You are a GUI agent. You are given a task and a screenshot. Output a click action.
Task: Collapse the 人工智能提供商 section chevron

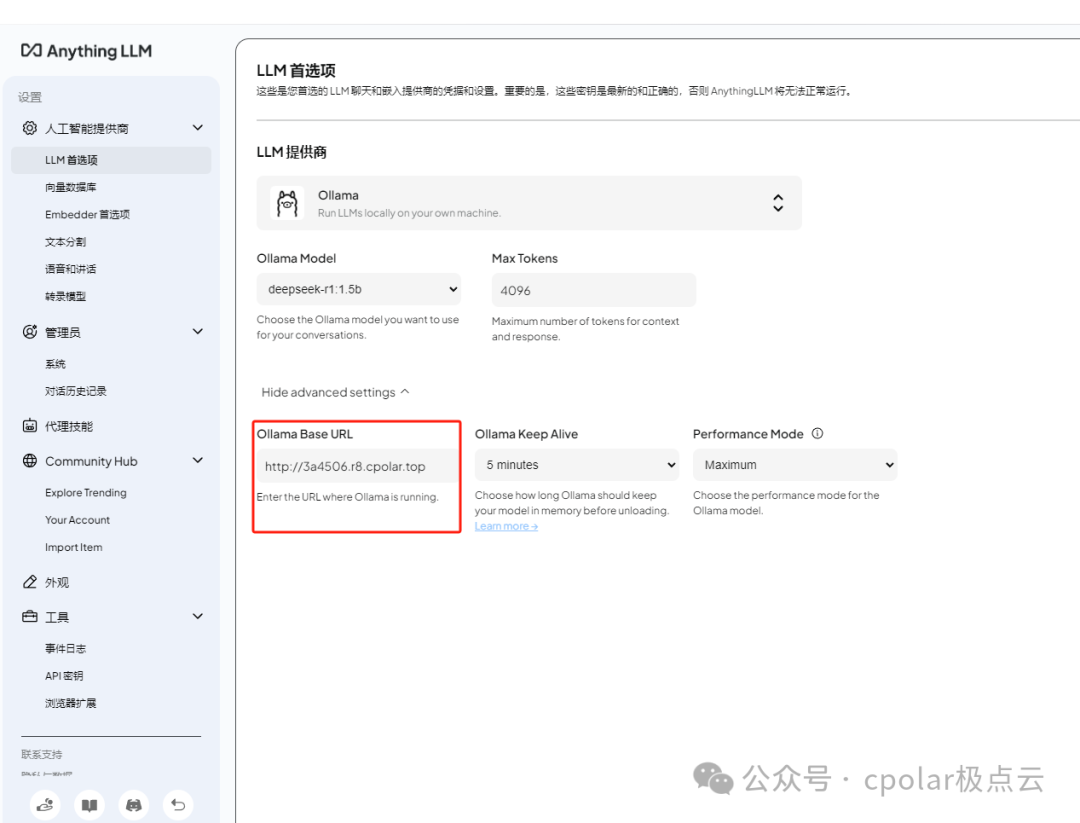(198, 127)
